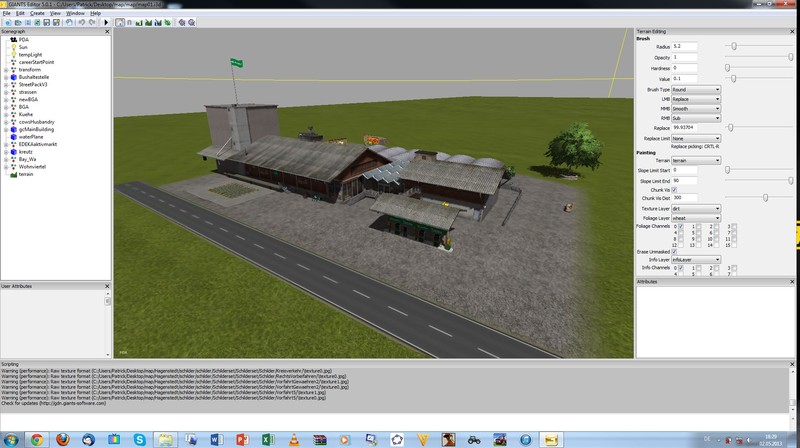
Task: Select the terrain sculpt mode icon
Action: (139, 22)
